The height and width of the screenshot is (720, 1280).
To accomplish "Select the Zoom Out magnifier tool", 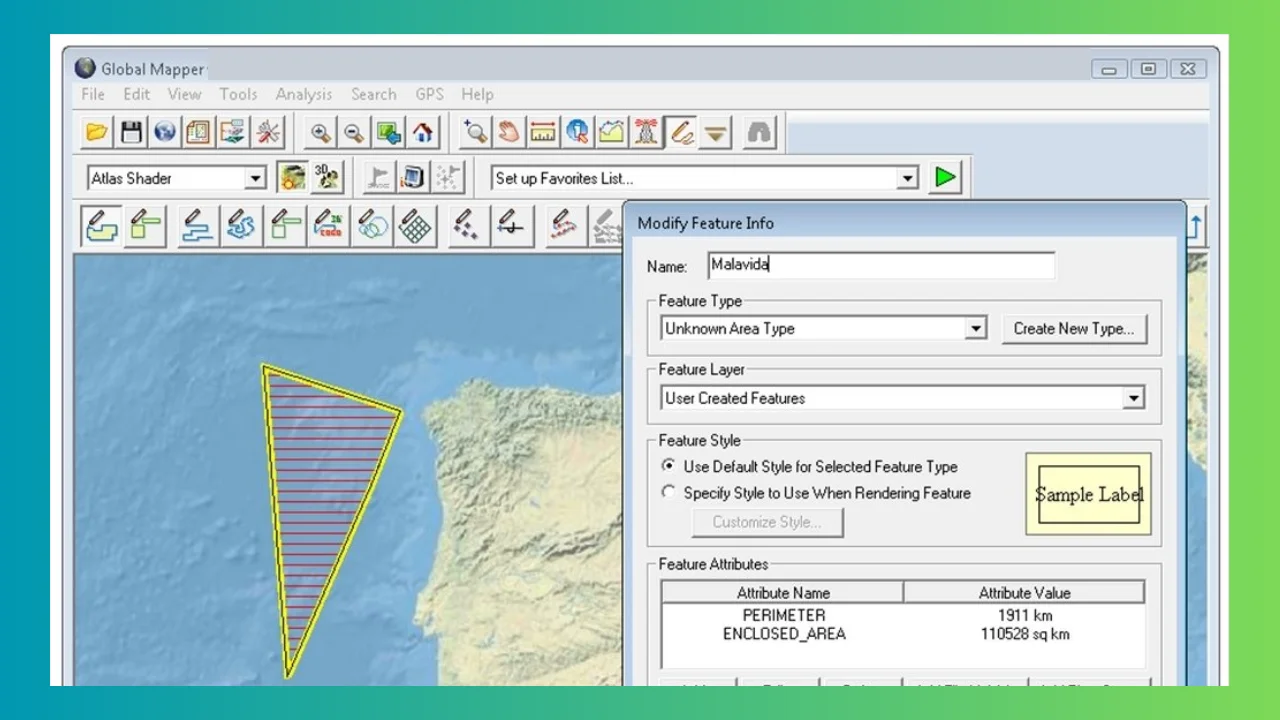I will coord(354,131).
